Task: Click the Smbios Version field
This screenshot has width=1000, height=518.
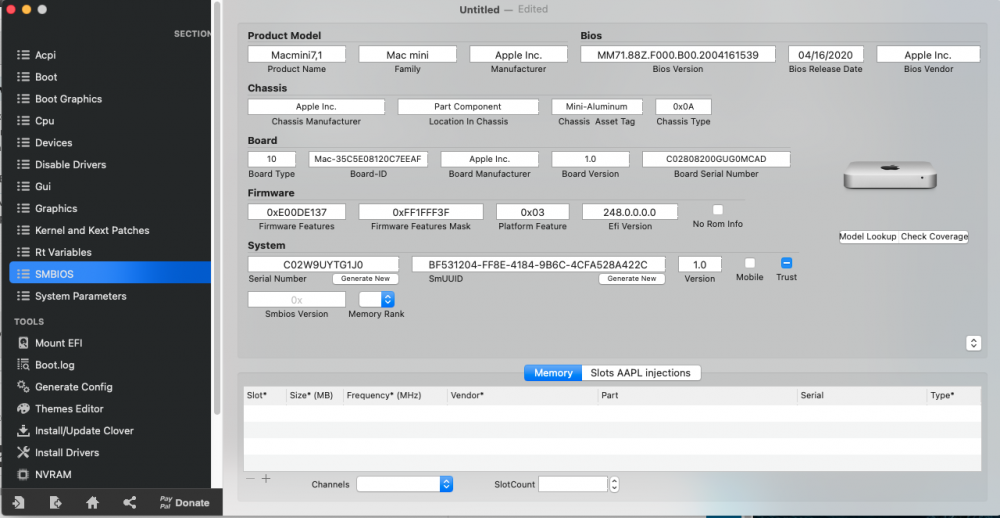Action: (297, 299)
